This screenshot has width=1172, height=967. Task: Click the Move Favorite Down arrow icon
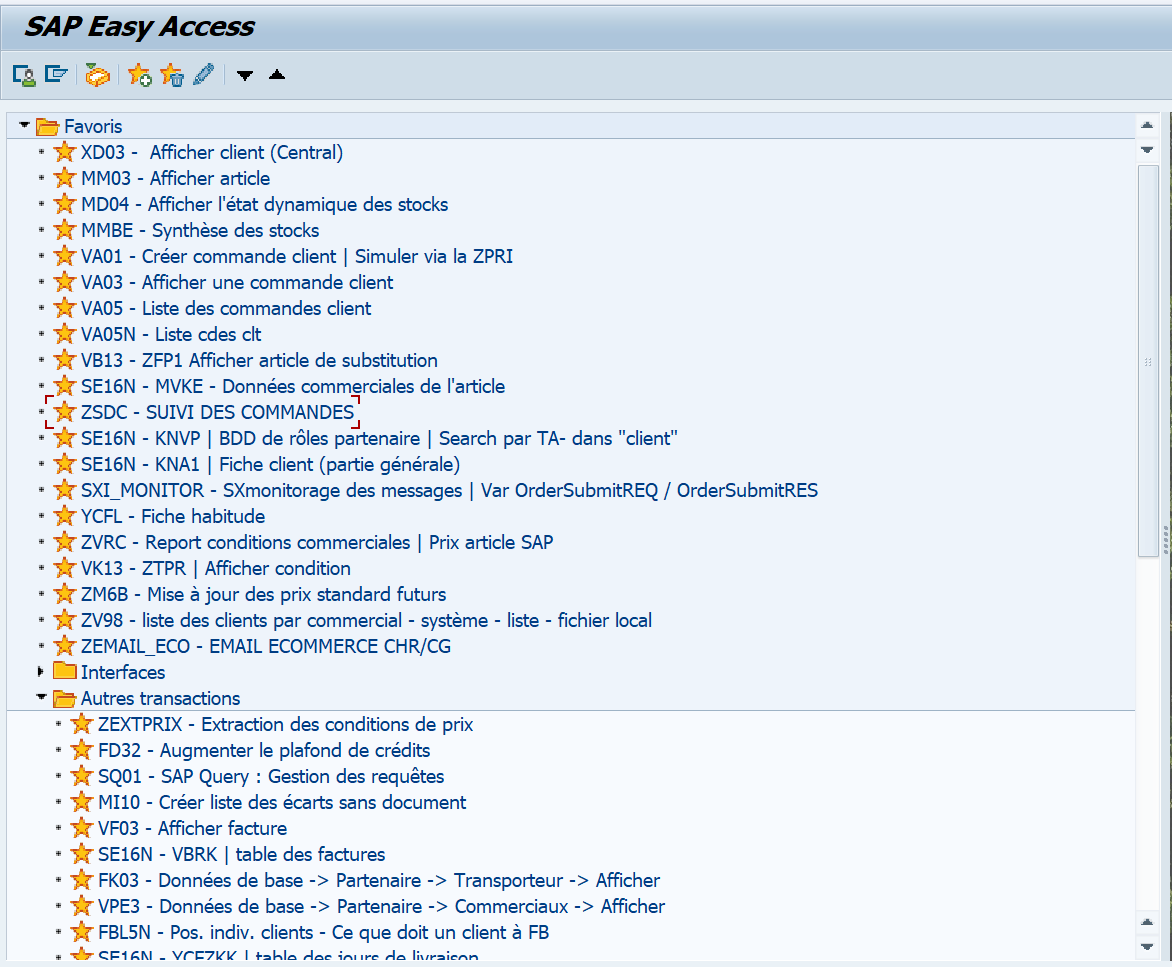click(244, 74)
